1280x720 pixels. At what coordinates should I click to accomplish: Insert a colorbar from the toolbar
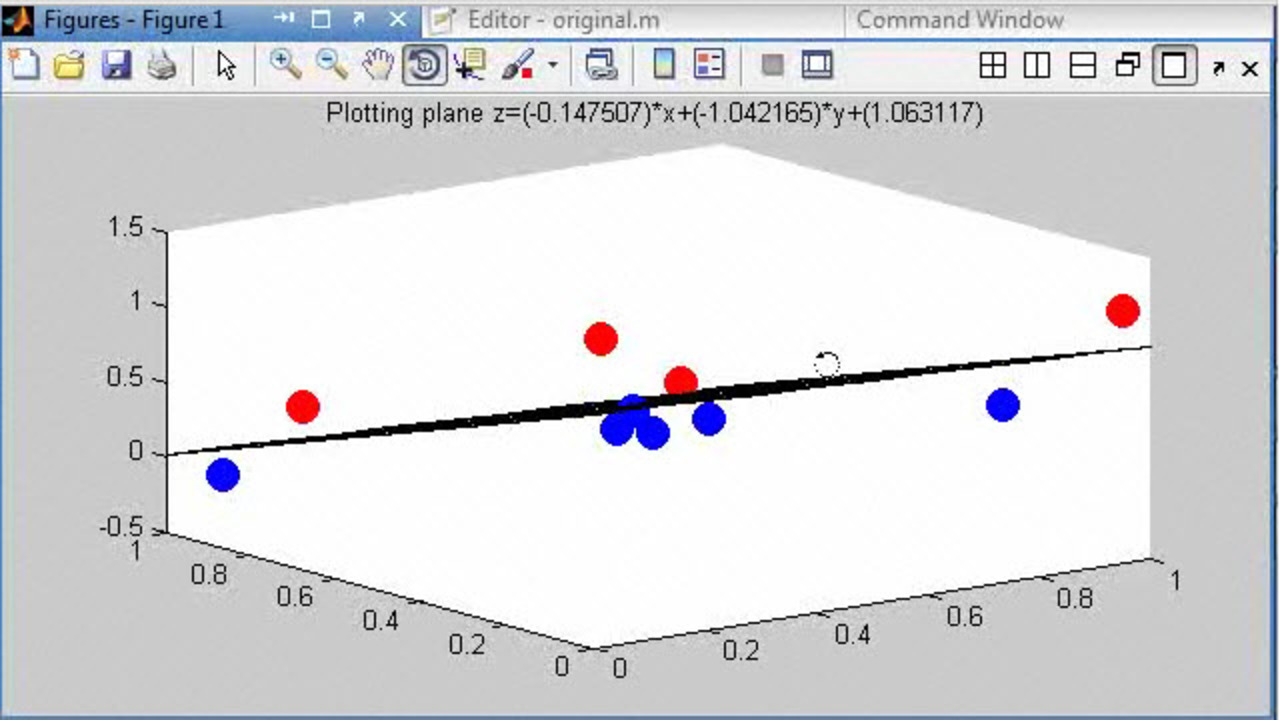point(663,66)
